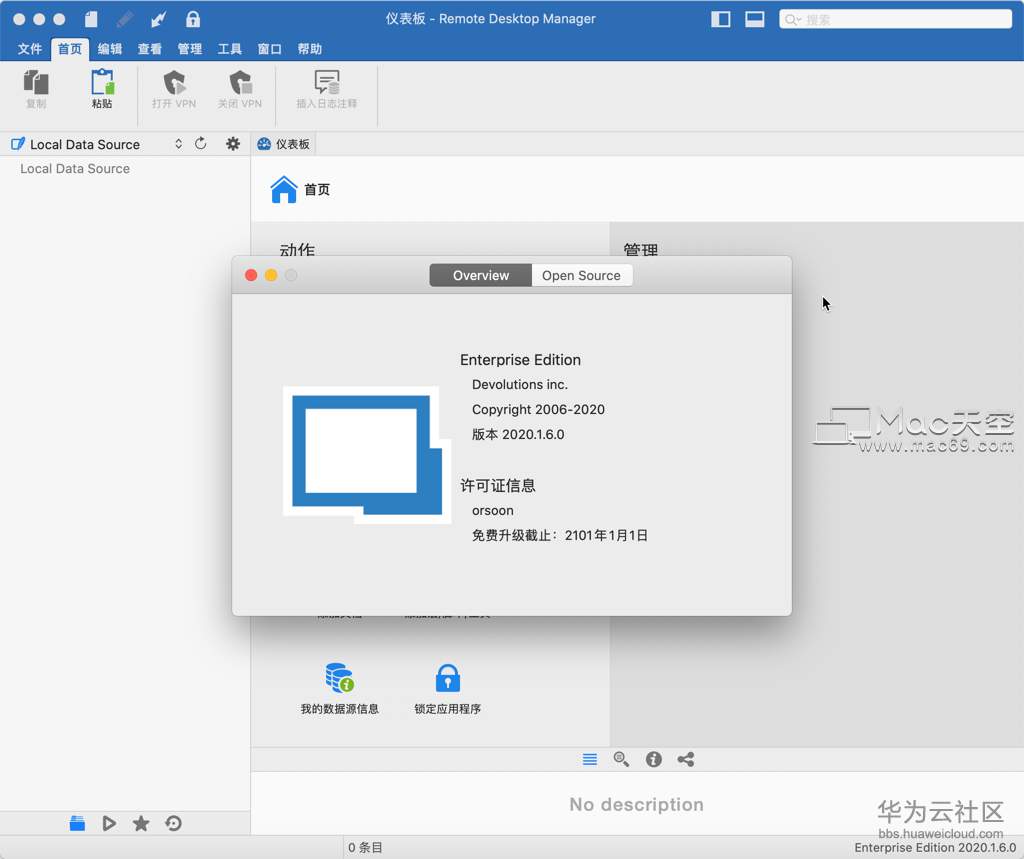Screen dimensions: 1024x859
Task: Click the quick connect lightning icon
Action: [x=158, y=19]
